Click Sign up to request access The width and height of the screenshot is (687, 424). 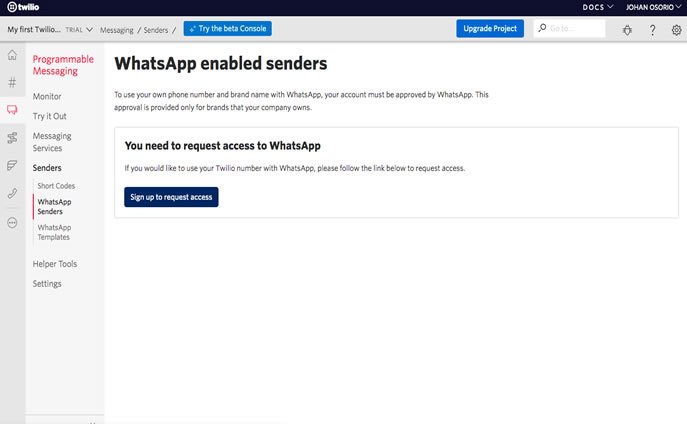(x=171, y=197)
